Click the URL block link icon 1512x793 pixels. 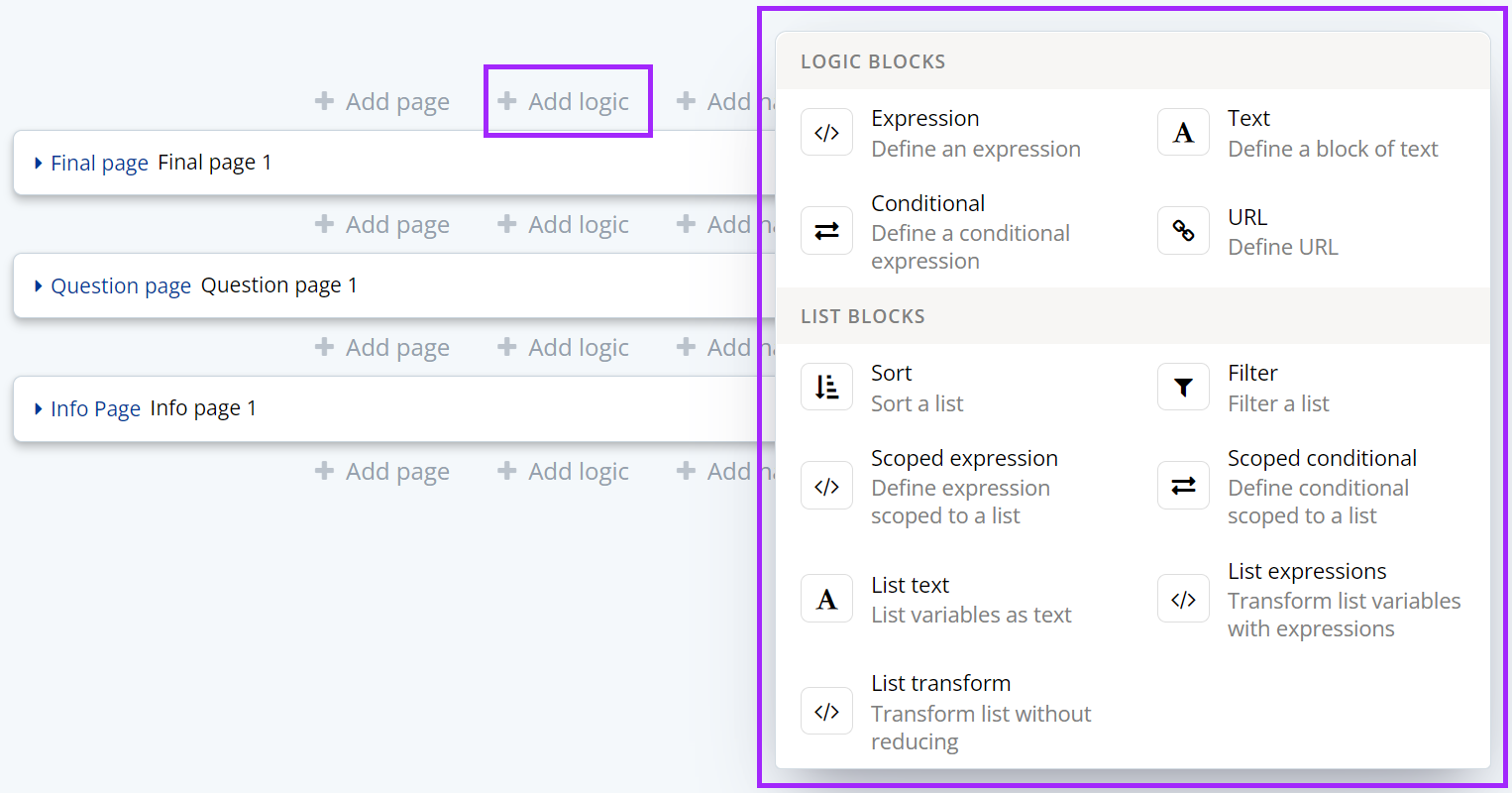click(x=1183, y=230)
